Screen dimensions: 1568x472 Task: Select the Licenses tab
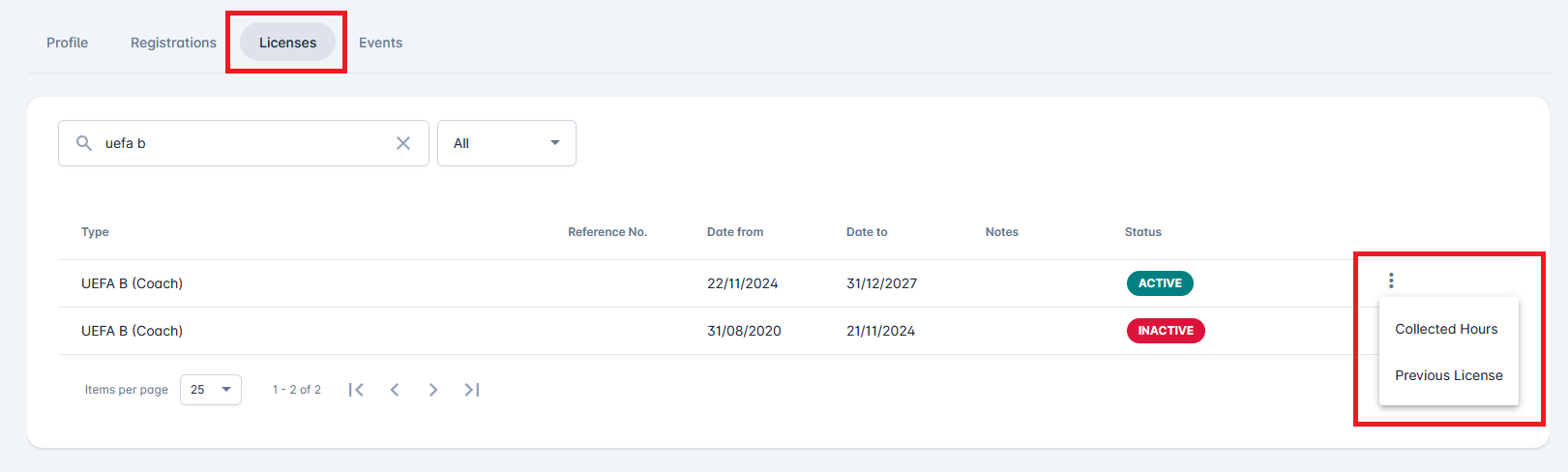coord(287,43)
